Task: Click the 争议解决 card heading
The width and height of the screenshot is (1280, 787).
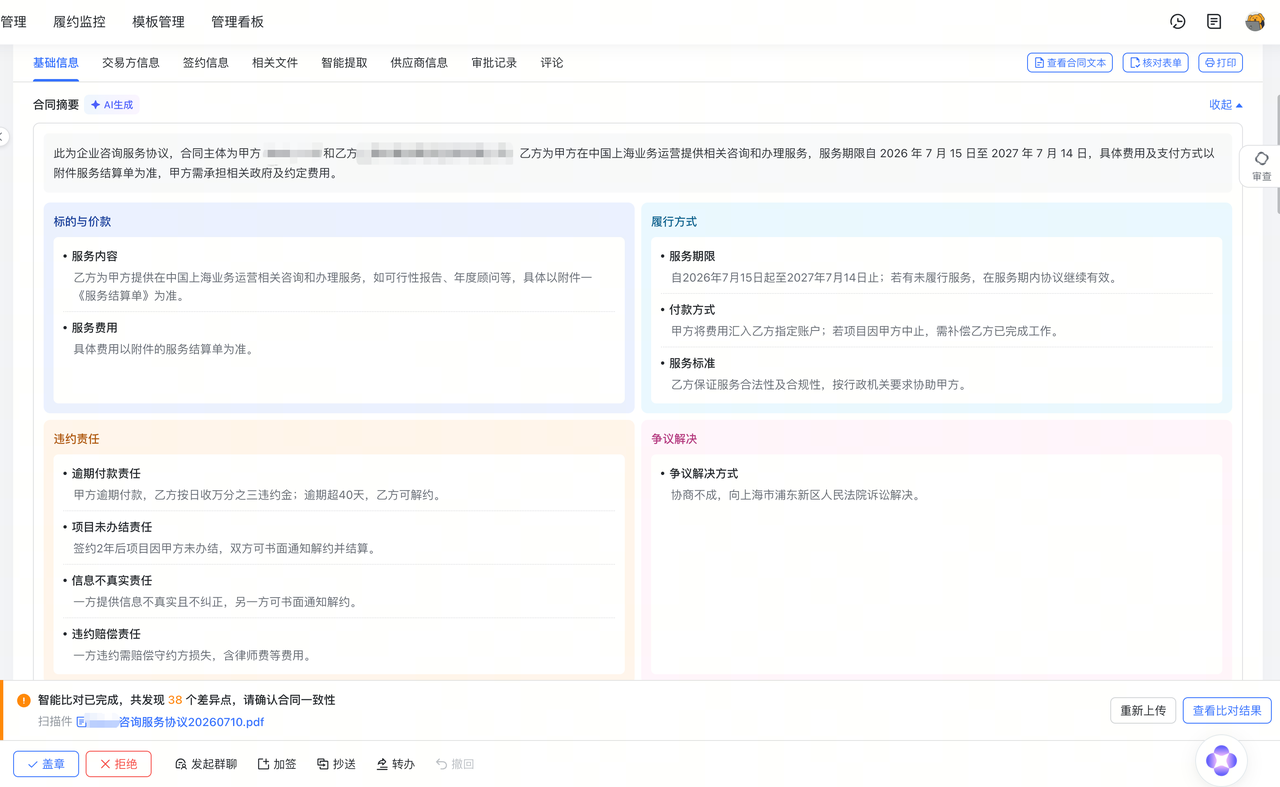Action: (674, 439)
